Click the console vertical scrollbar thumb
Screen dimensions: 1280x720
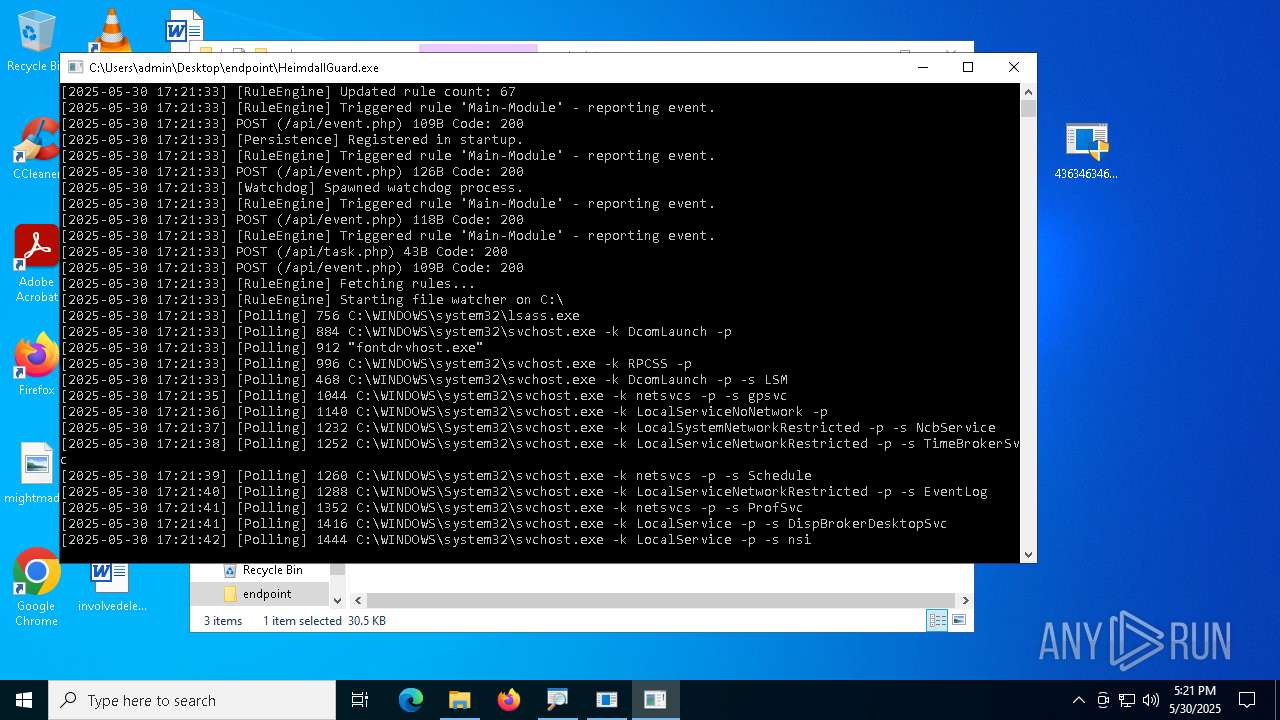[x=1028, y=109]
